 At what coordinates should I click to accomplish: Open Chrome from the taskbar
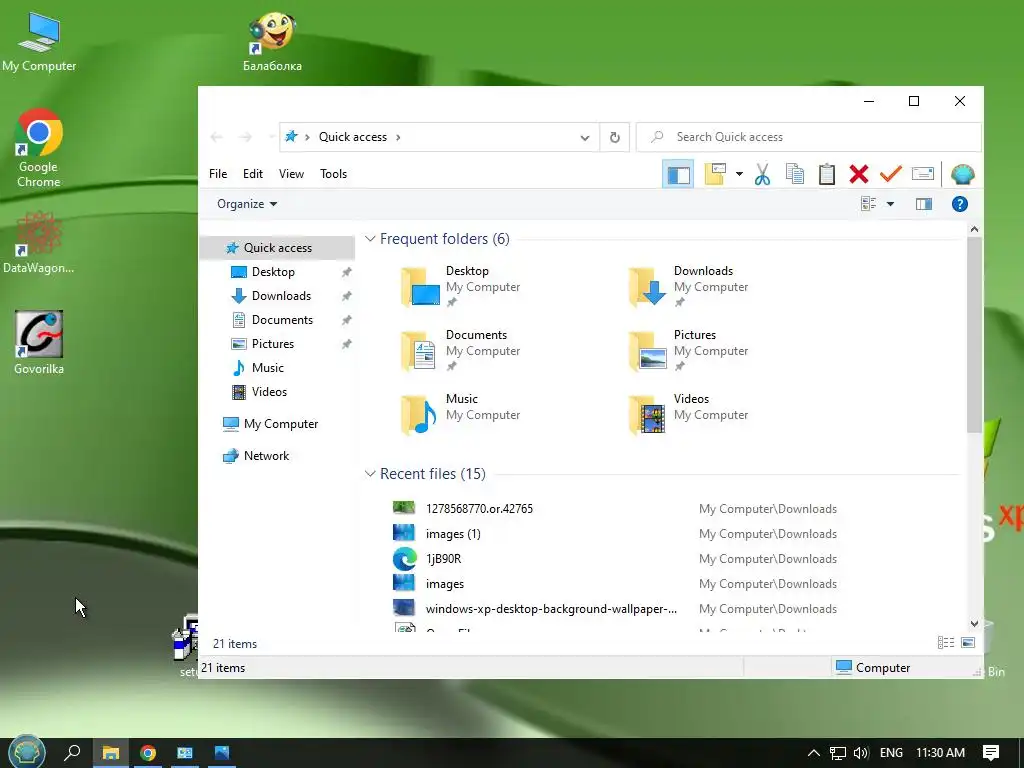click(148, 753)
